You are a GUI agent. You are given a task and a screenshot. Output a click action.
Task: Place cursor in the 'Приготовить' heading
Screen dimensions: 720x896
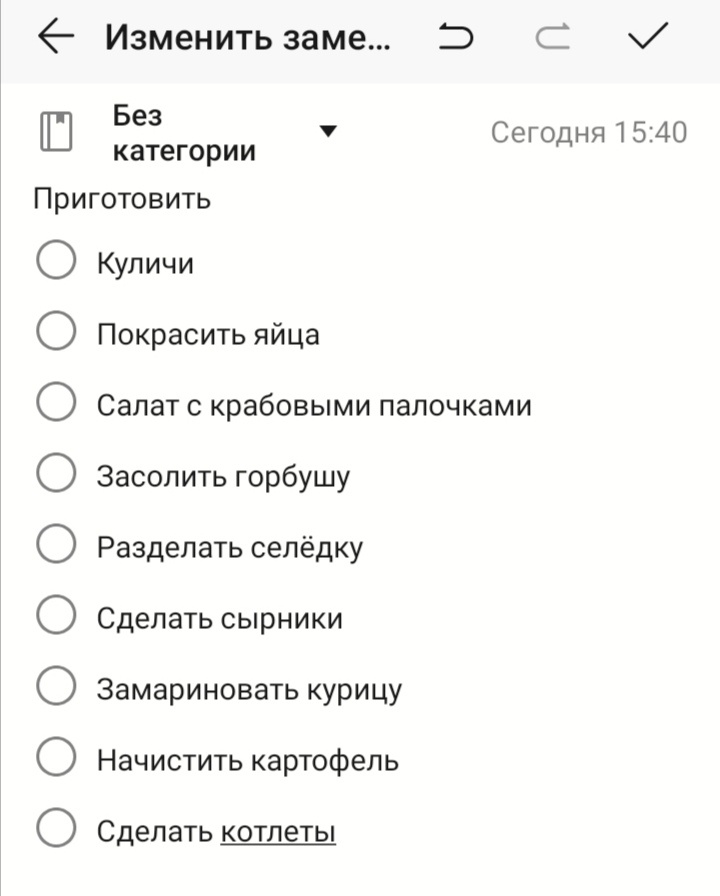(122, 198)
